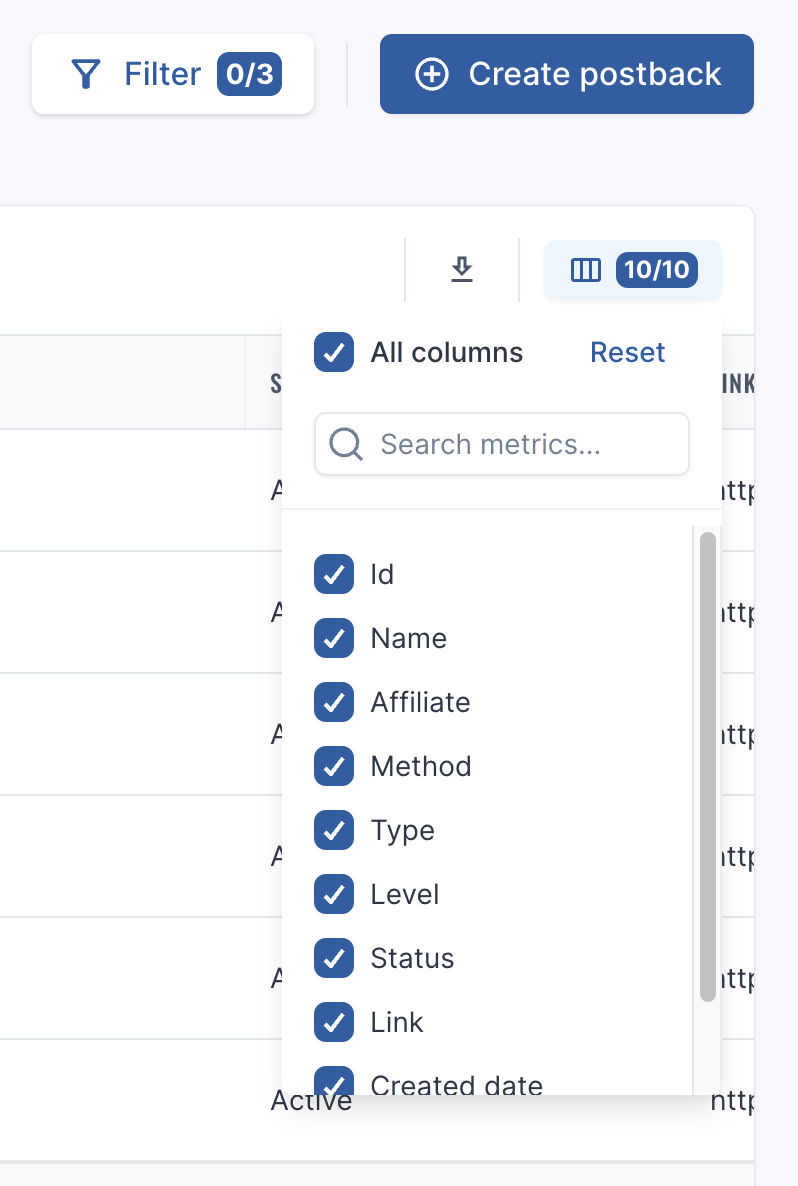This screenshot has width=798, height=1186.
Task: Click the Create postback button
Action: pyautogui.click(x=567, y=74)
